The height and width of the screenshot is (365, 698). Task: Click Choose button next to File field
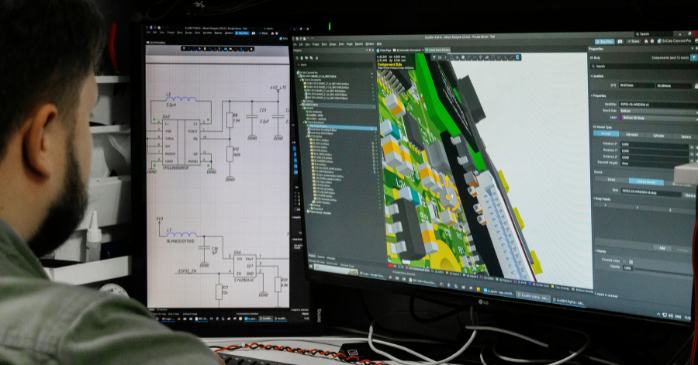pyautogui.click(x=690, y=195)
